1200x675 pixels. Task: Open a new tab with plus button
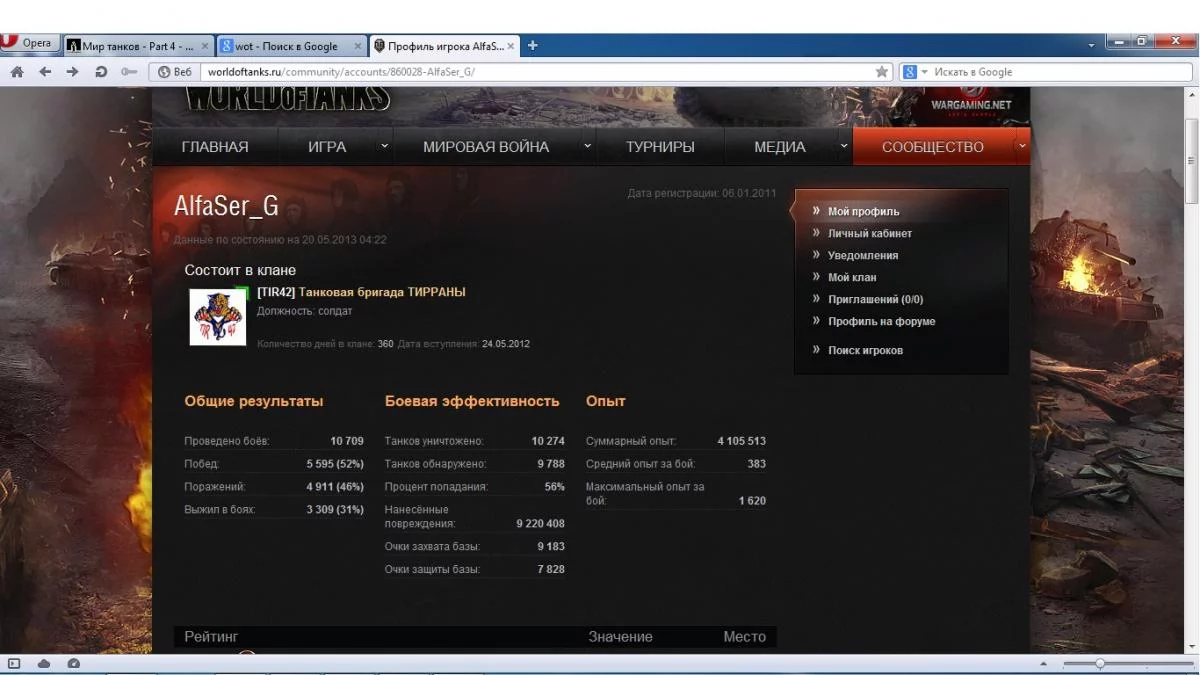[x=533, y=45]
